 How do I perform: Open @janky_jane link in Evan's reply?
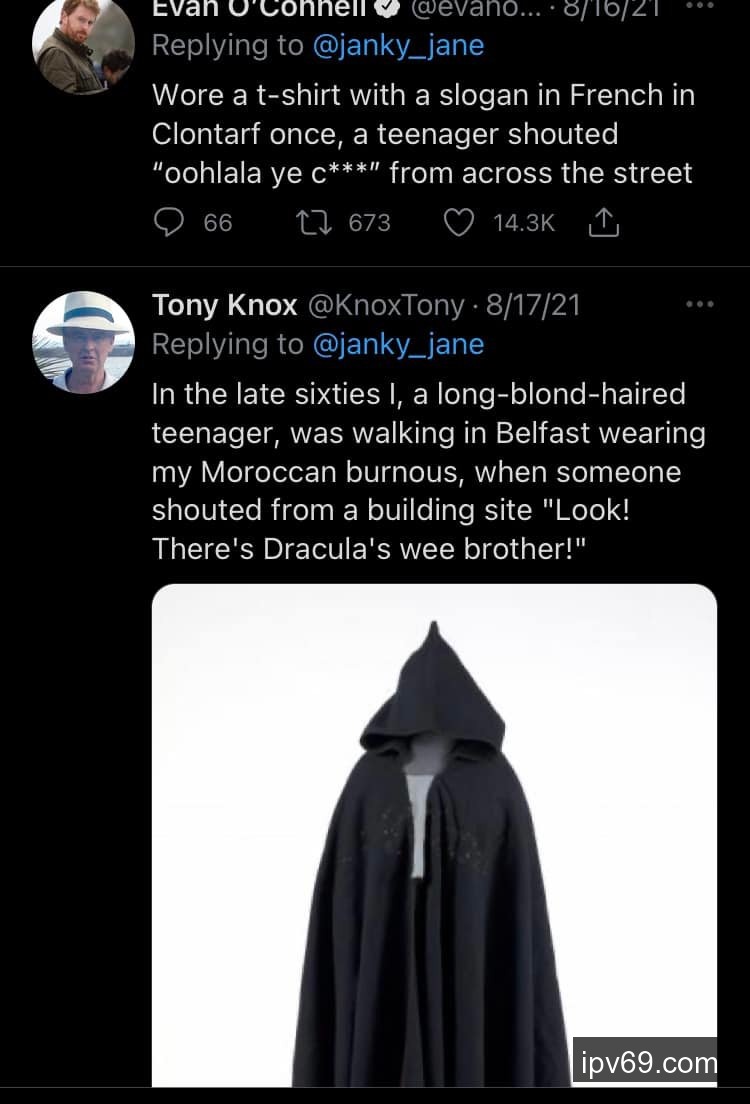tap(398, 46)
